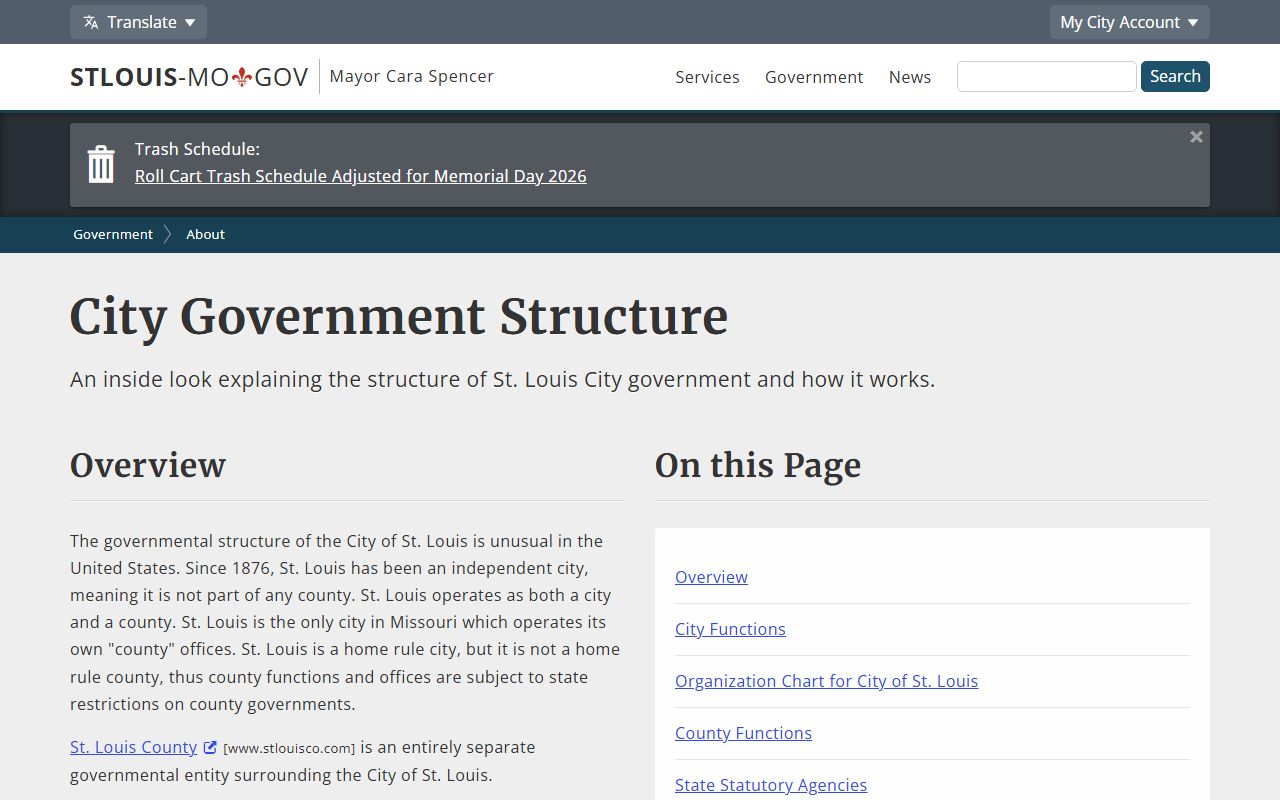Click the external link icon beside St. Louis County

click(210, 747)
